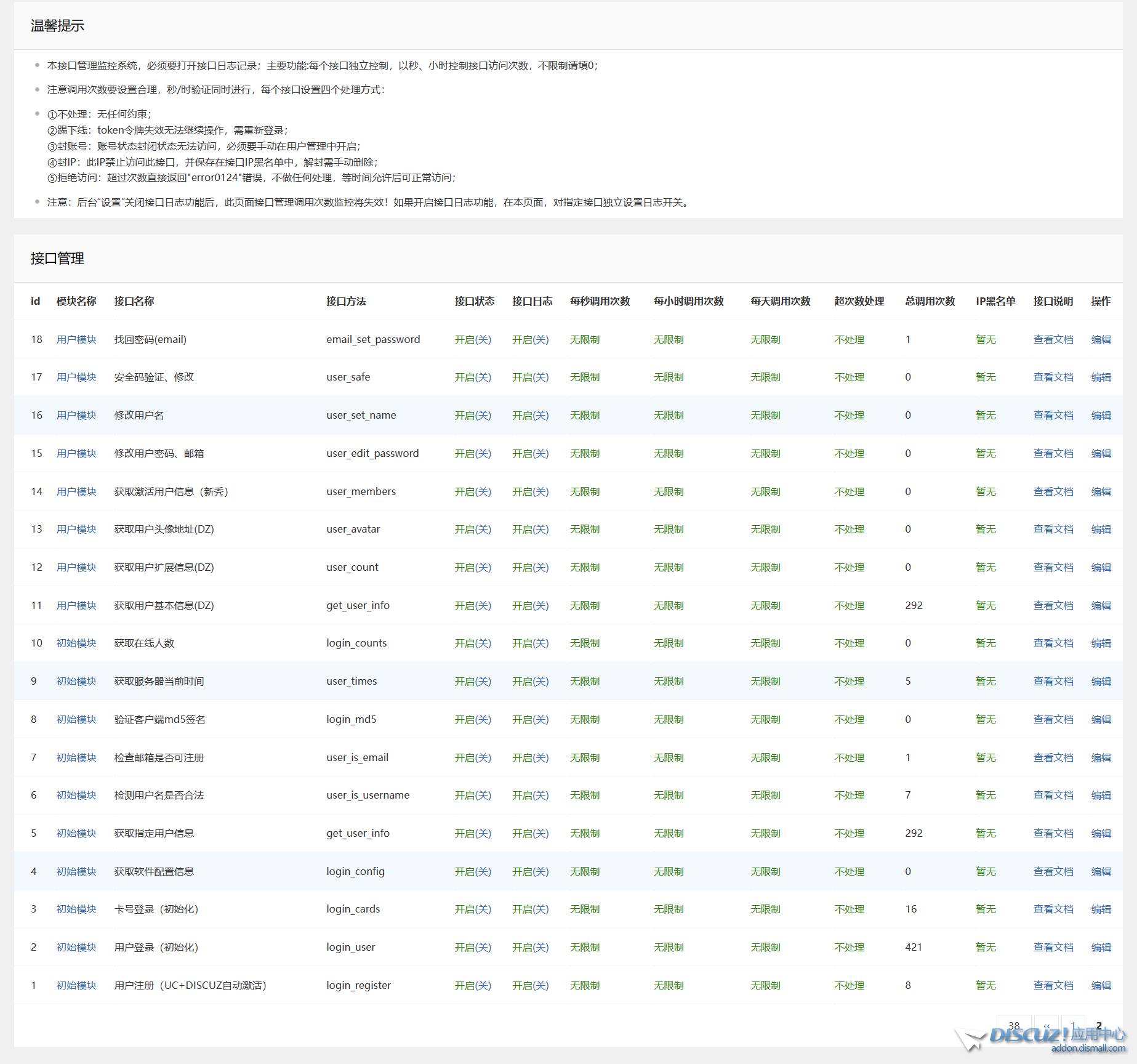Click 编辑 for row id 5
This screenshot has height=1064, width=1137.
(x=1101, y=833)
